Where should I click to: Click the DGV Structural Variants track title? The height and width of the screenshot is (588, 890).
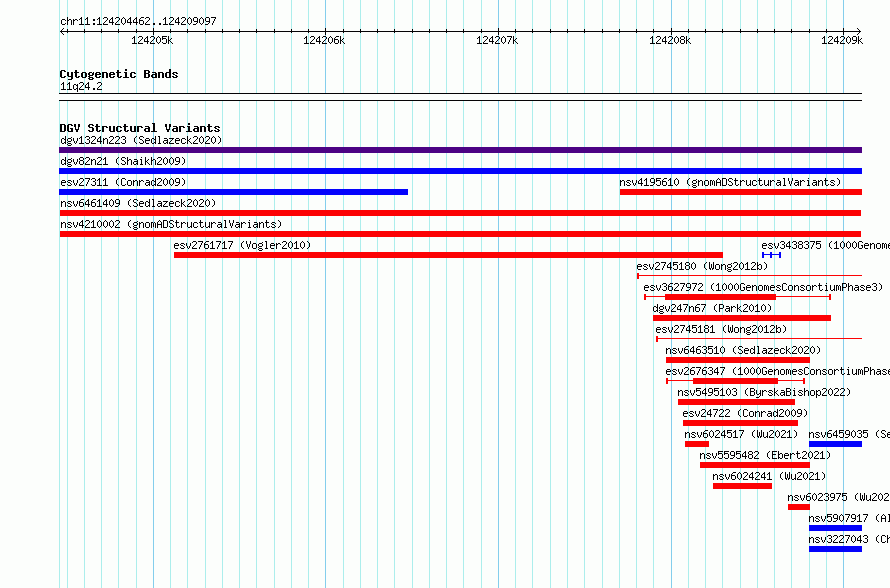tap(140, 128)
